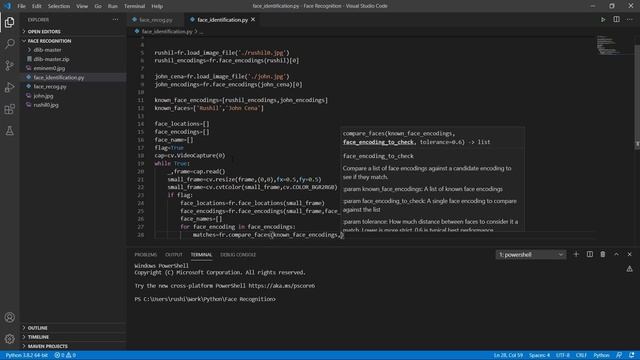
Task: Create a new terminal with plus icon
Action: [x=576, y=254]
